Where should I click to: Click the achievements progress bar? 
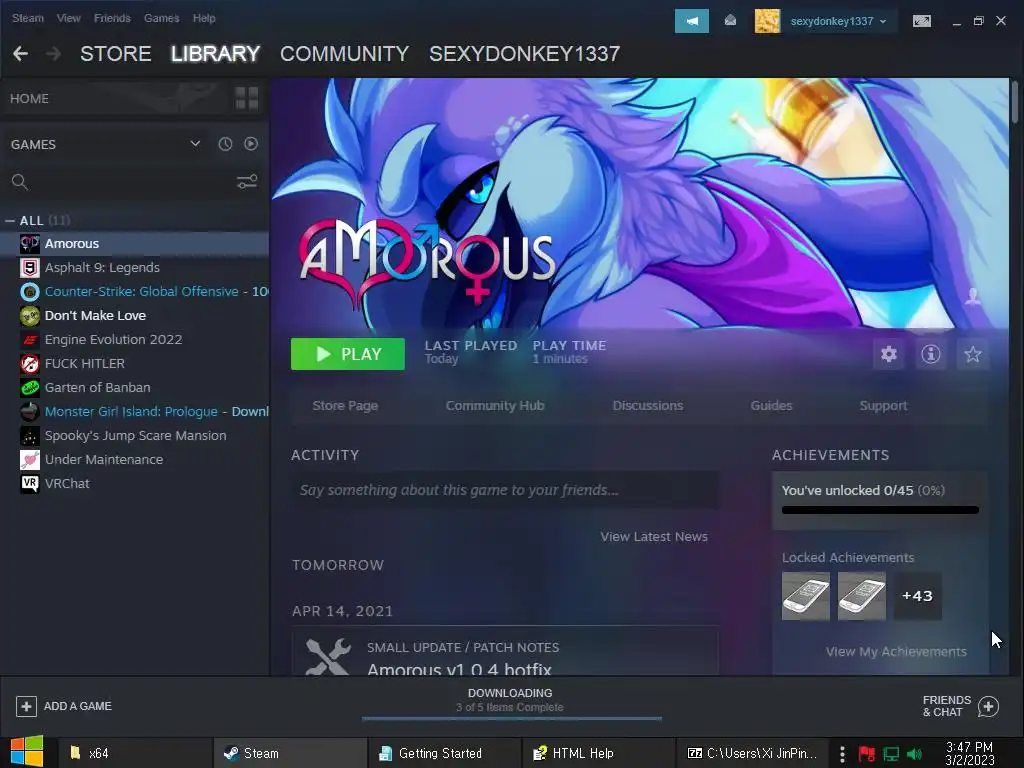[x=880, y=510]
